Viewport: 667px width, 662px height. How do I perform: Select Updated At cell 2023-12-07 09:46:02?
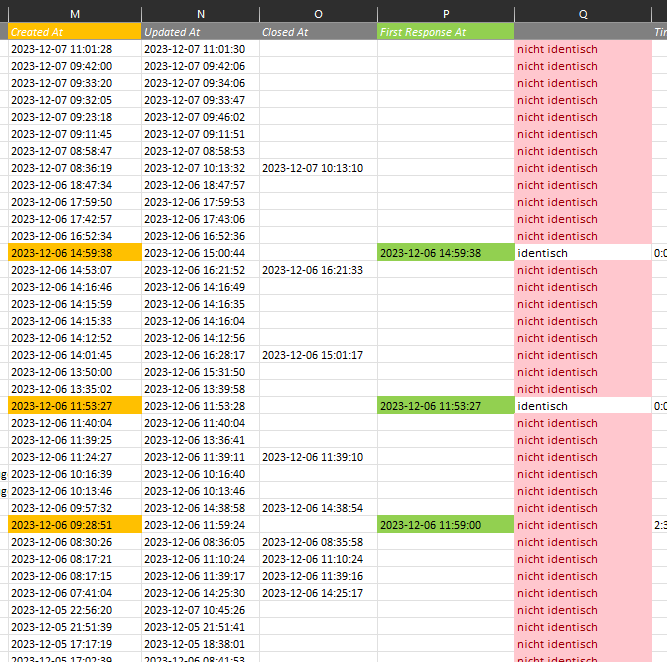coord(200,117)
